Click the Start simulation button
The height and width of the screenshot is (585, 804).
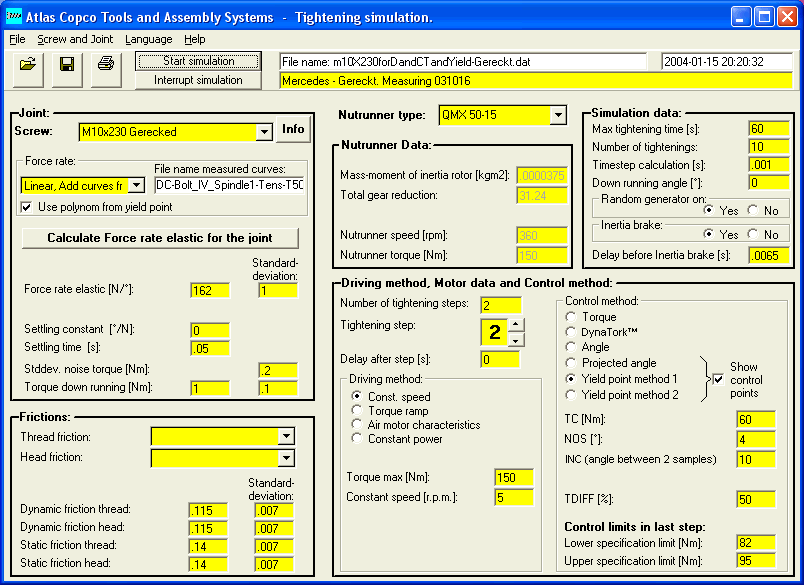pos(198,61)
